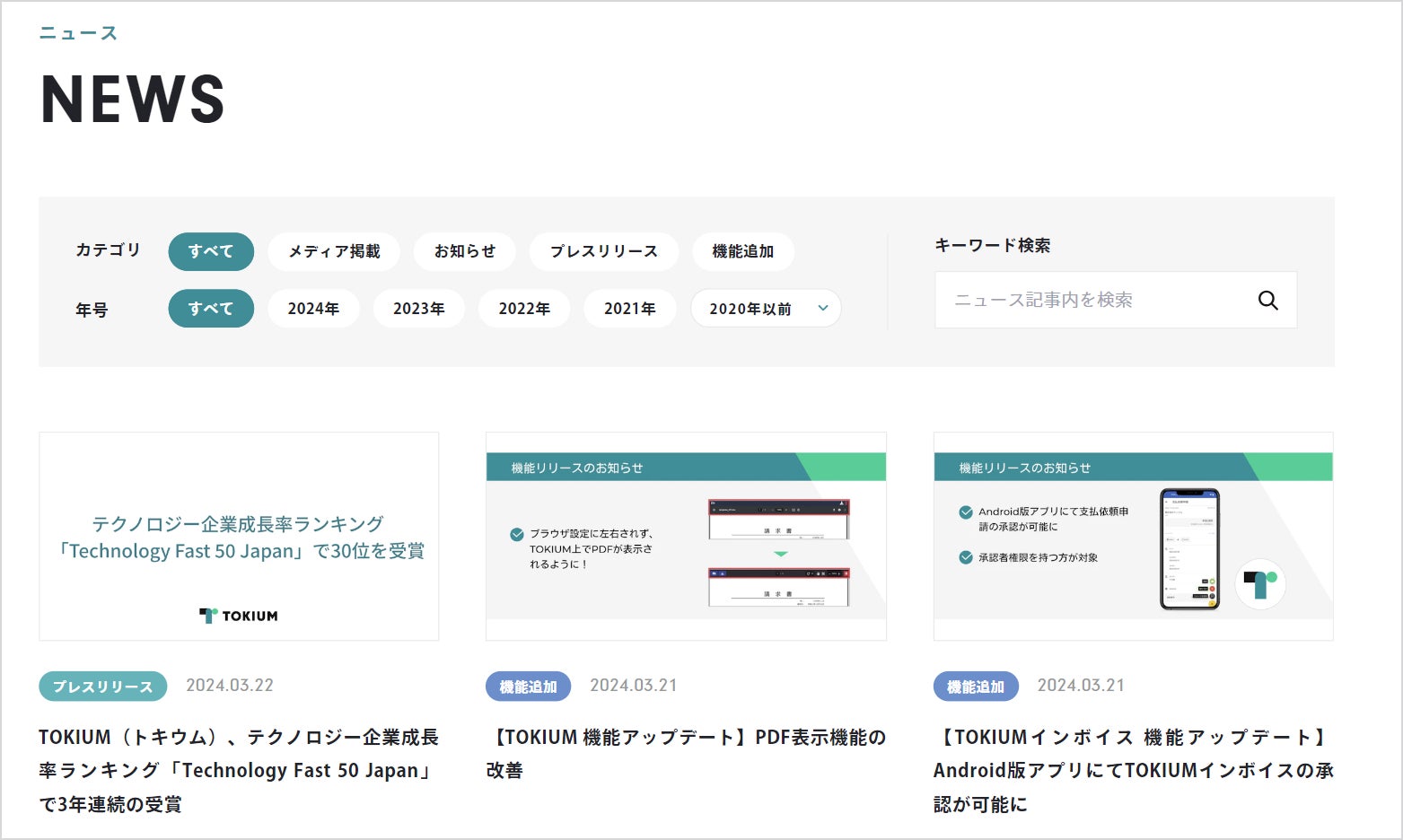This screenshot has width=1403, height=840.
Task: Expand the 2020年以前 year dropdown
Action: coord(766,308)
